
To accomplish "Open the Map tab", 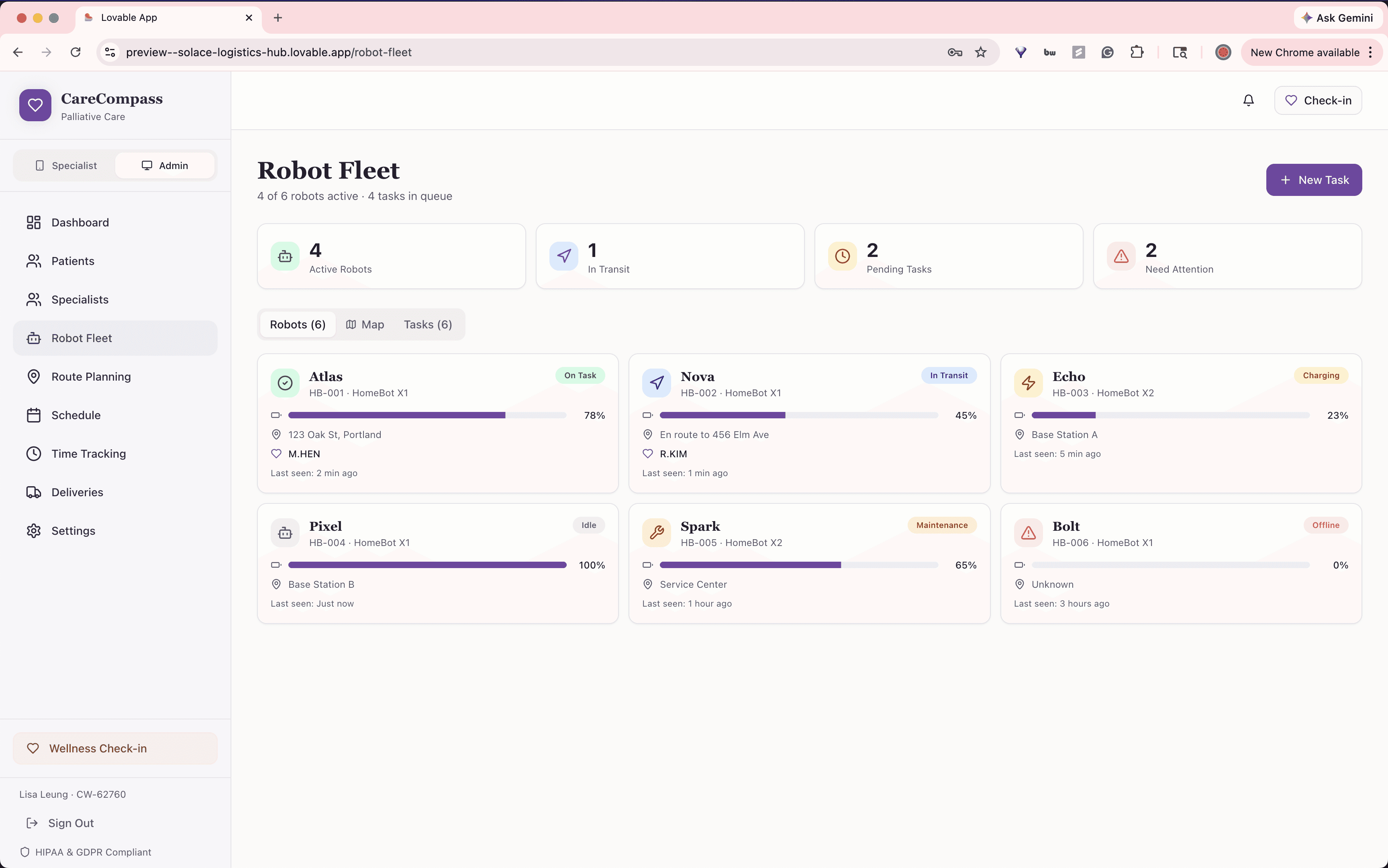I will click(x=365, y=324).
